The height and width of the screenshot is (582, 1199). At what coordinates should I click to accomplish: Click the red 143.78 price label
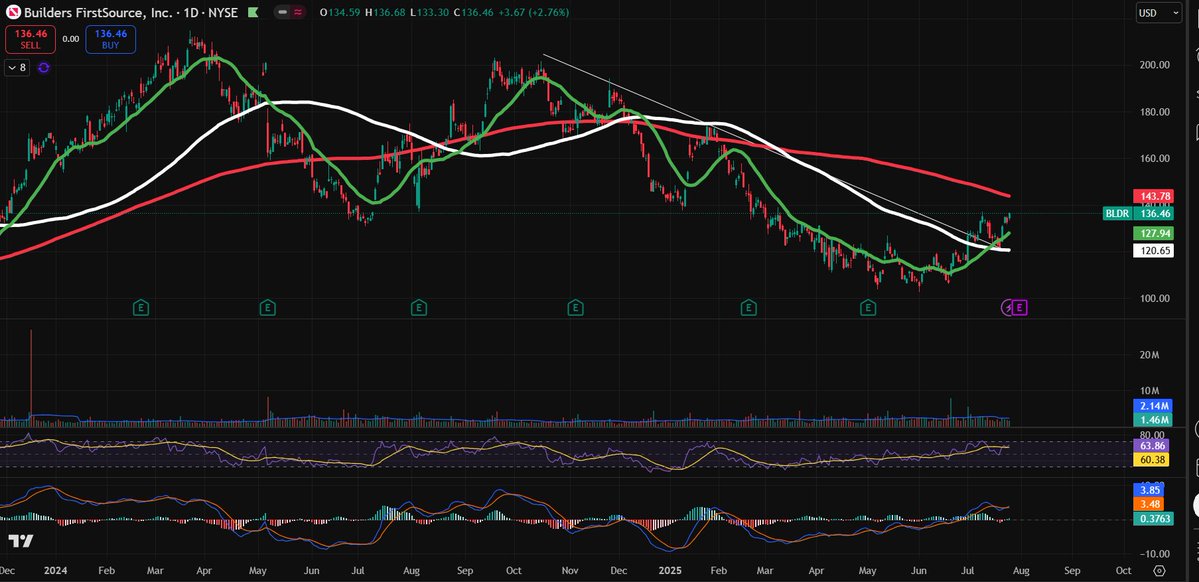1155,197
